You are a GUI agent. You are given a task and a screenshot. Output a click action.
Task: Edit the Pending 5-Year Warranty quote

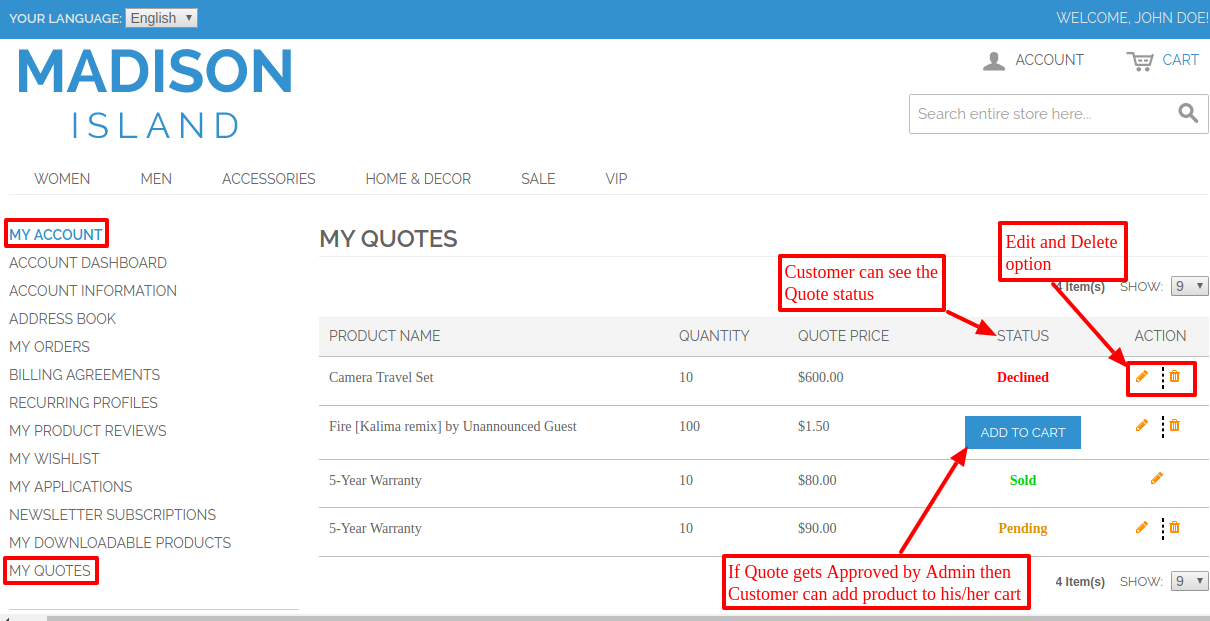coord(1141,527)
